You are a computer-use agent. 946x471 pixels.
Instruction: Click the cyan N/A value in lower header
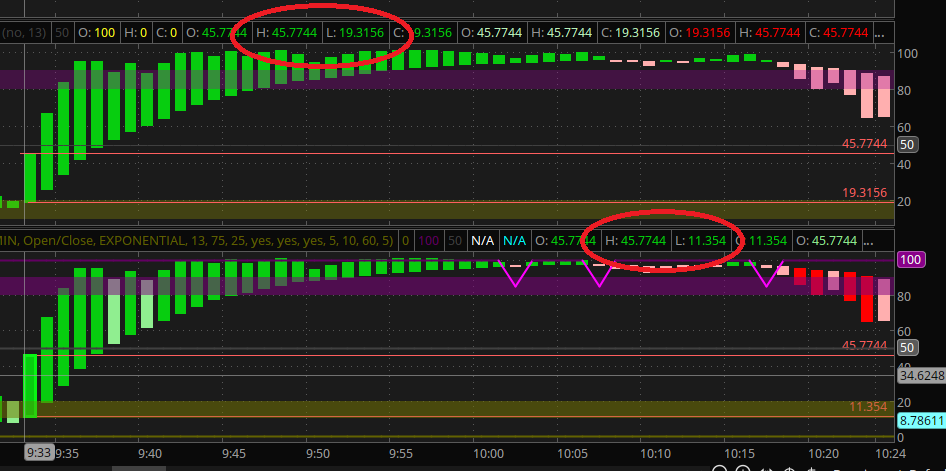(x=514, y=240)
